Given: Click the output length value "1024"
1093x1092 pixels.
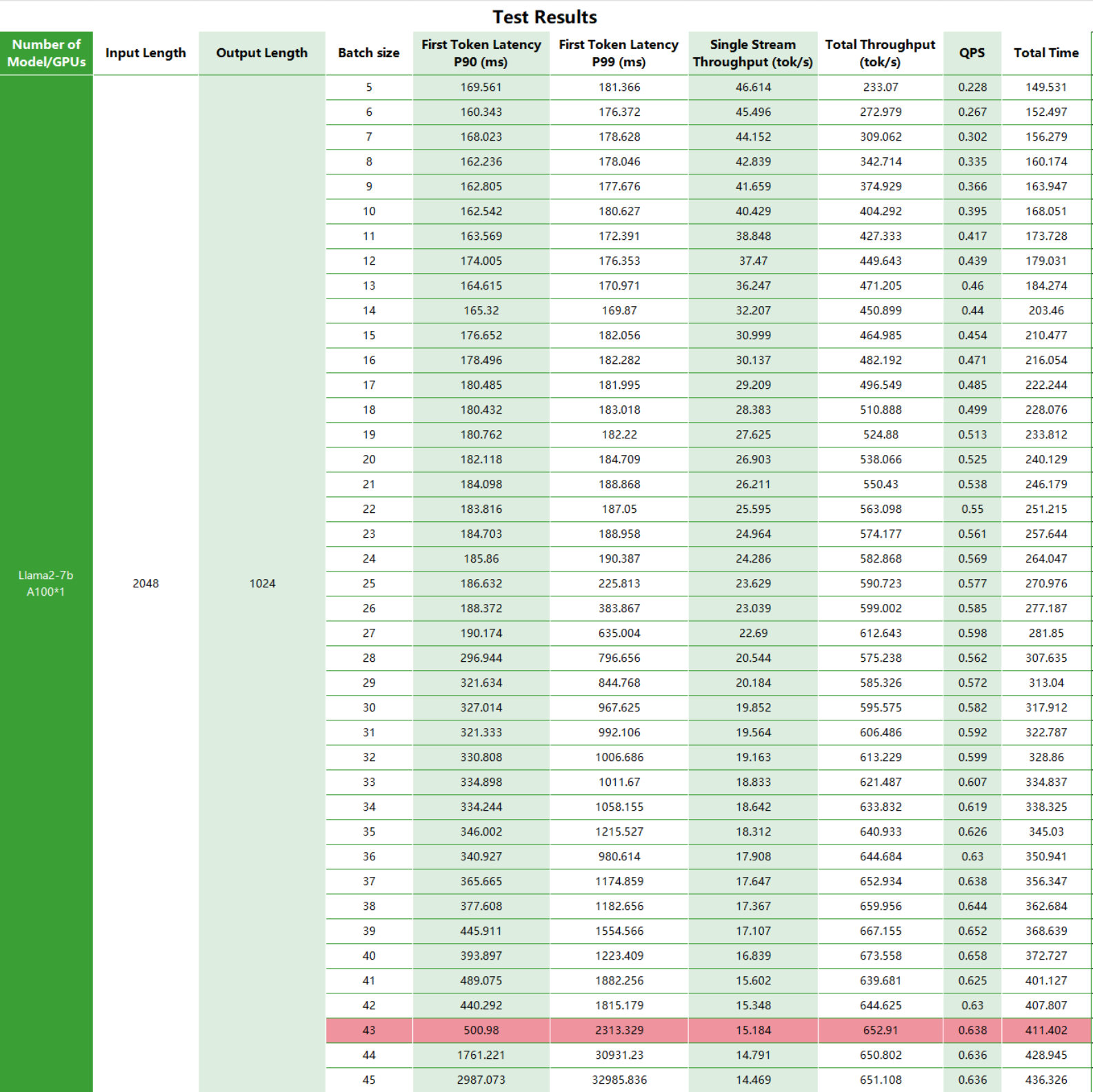Looking at the screenshot, I should (262, 583).
